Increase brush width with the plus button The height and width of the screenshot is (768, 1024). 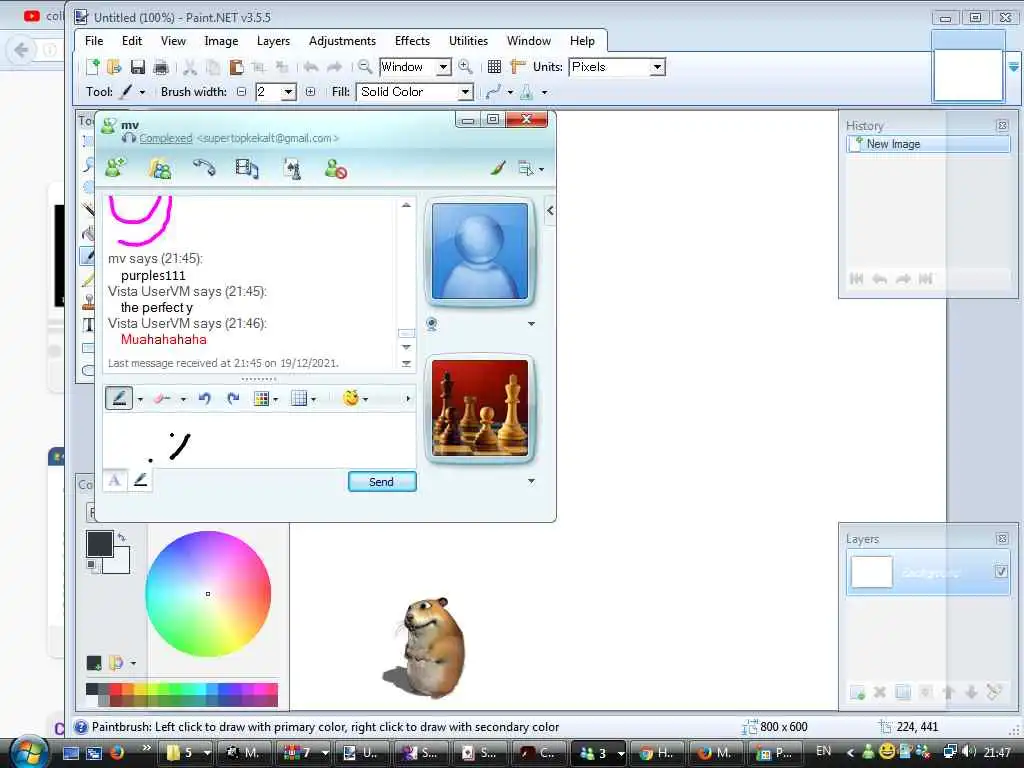pyautogui.click(x=310, y=92)
